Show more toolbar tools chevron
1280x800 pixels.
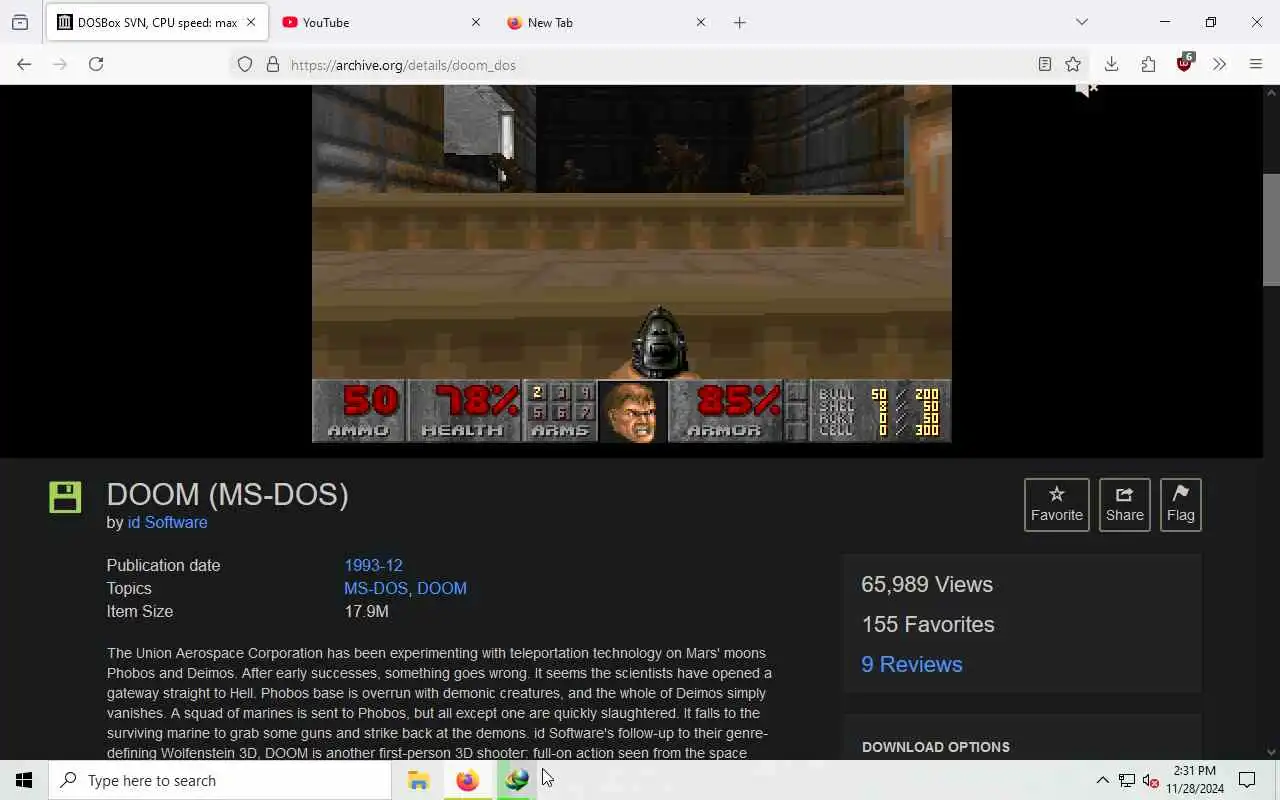click(x=1220, y=64)
